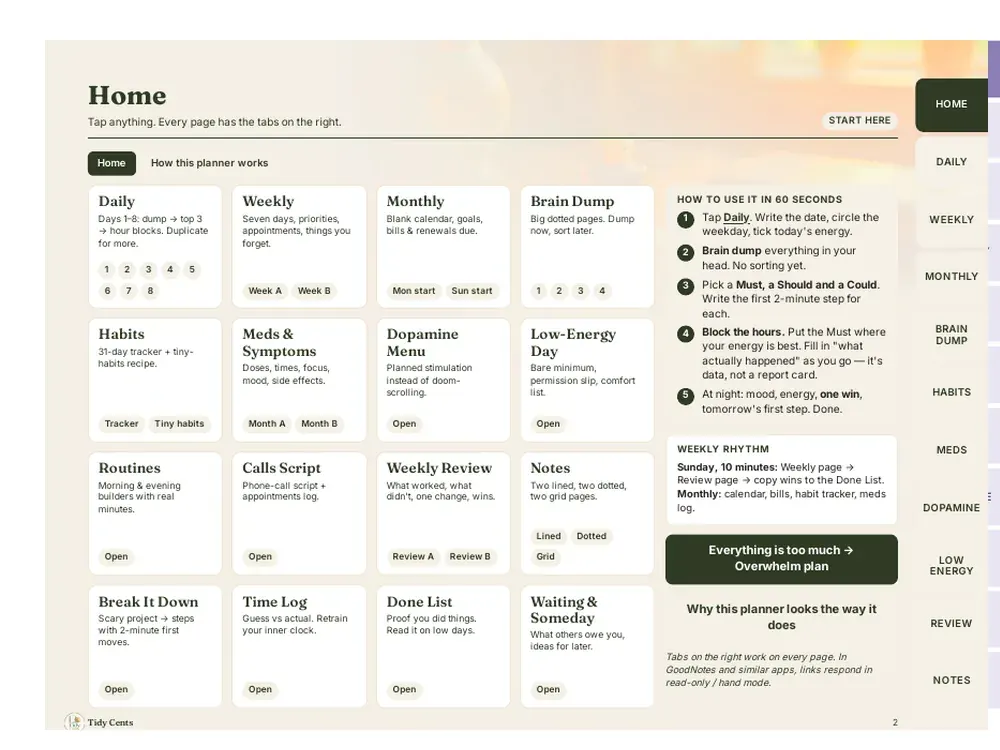The height and width of the screenshot is (750, 1000).
Task: Open Daily page day 2
Action: point(127,270)
